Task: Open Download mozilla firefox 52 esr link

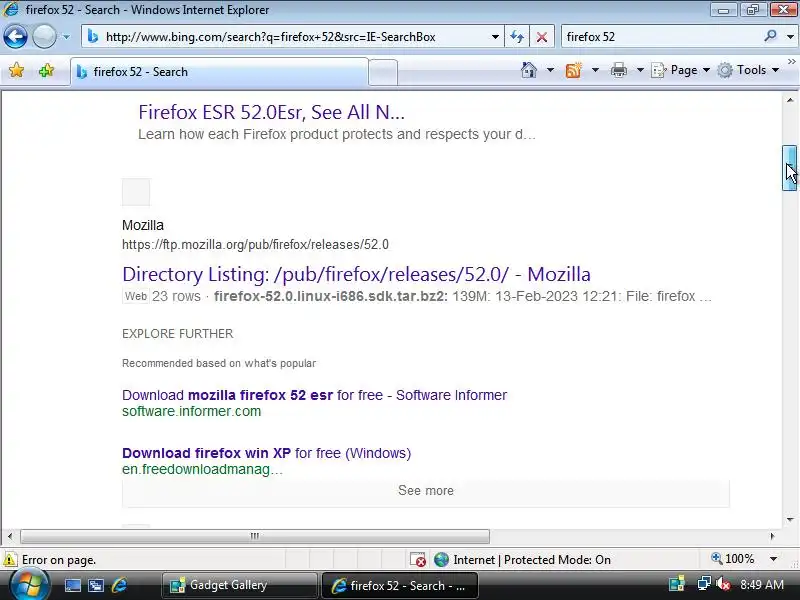Action: coord(314,395)
